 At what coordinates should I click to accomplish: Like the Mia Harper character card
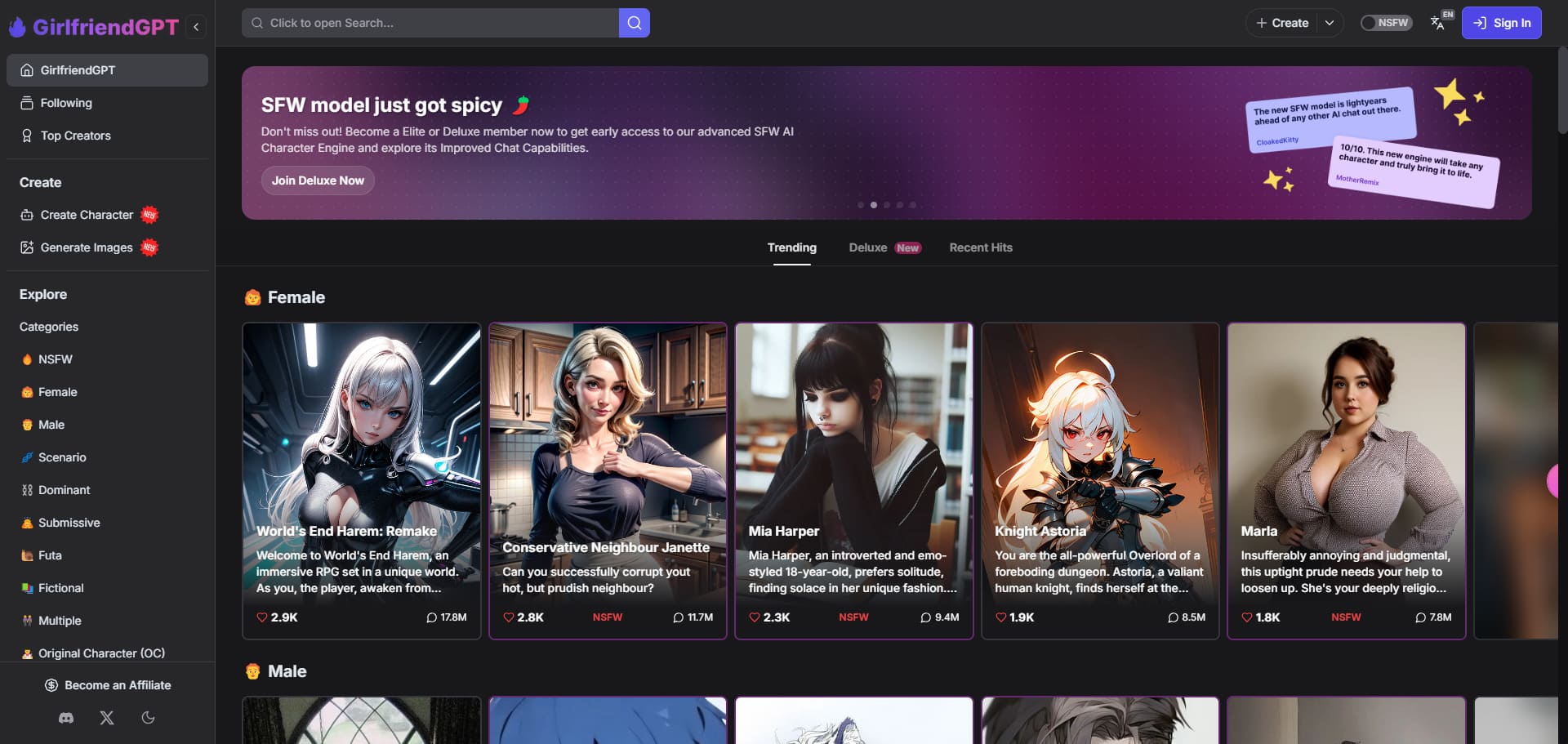[755, 617]
